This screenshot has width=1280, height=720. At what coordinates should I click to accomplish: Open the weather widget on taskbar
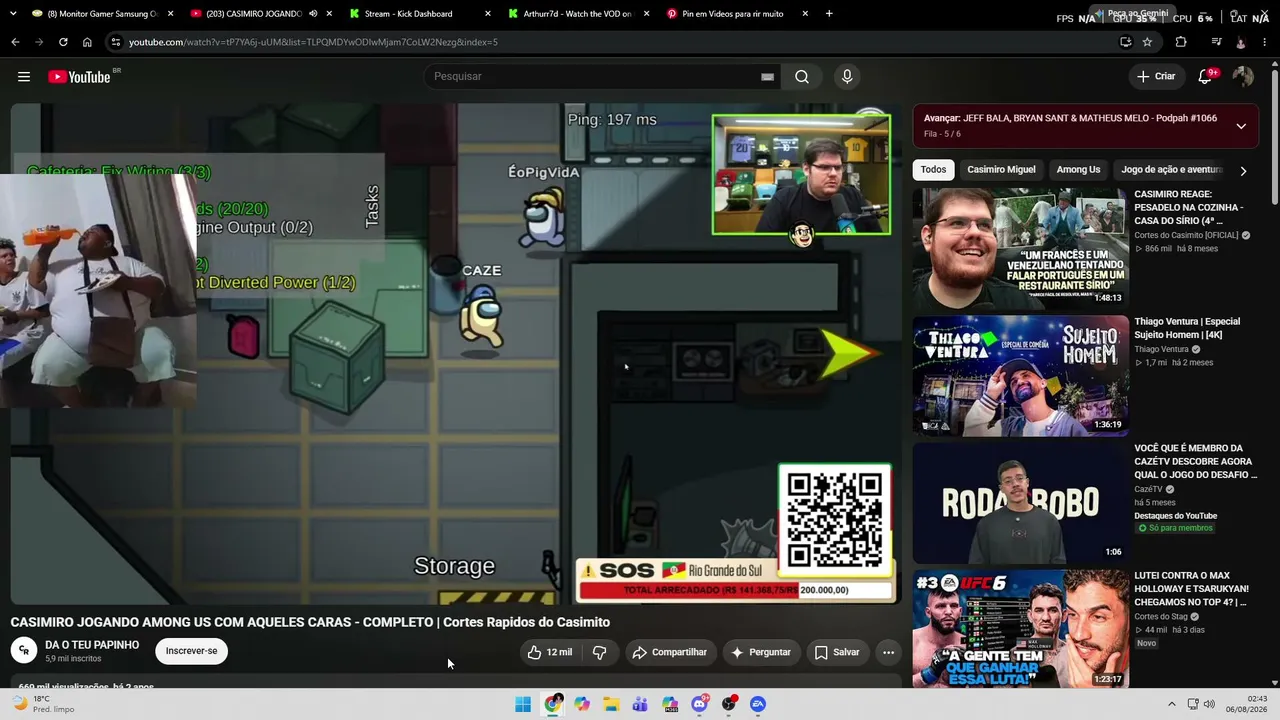(x=43, y=704)
